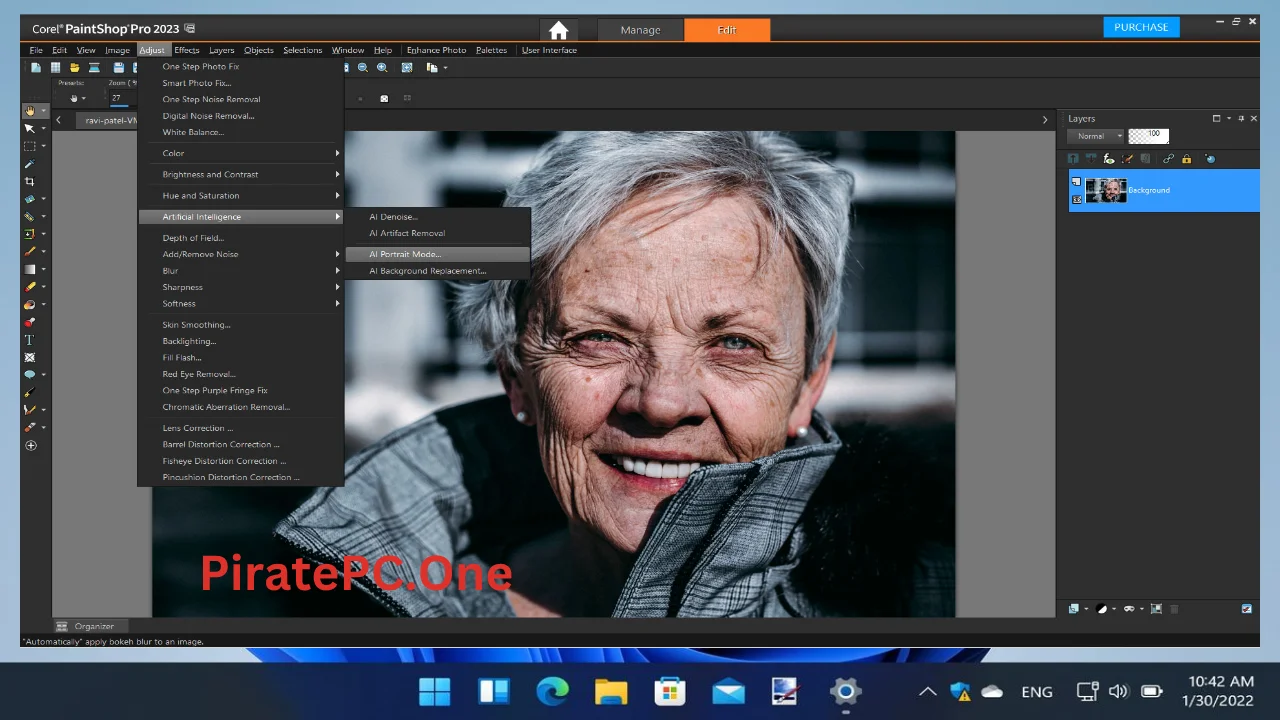
Task: Click the New file icon in toolbar
Action: click(36, 68)
